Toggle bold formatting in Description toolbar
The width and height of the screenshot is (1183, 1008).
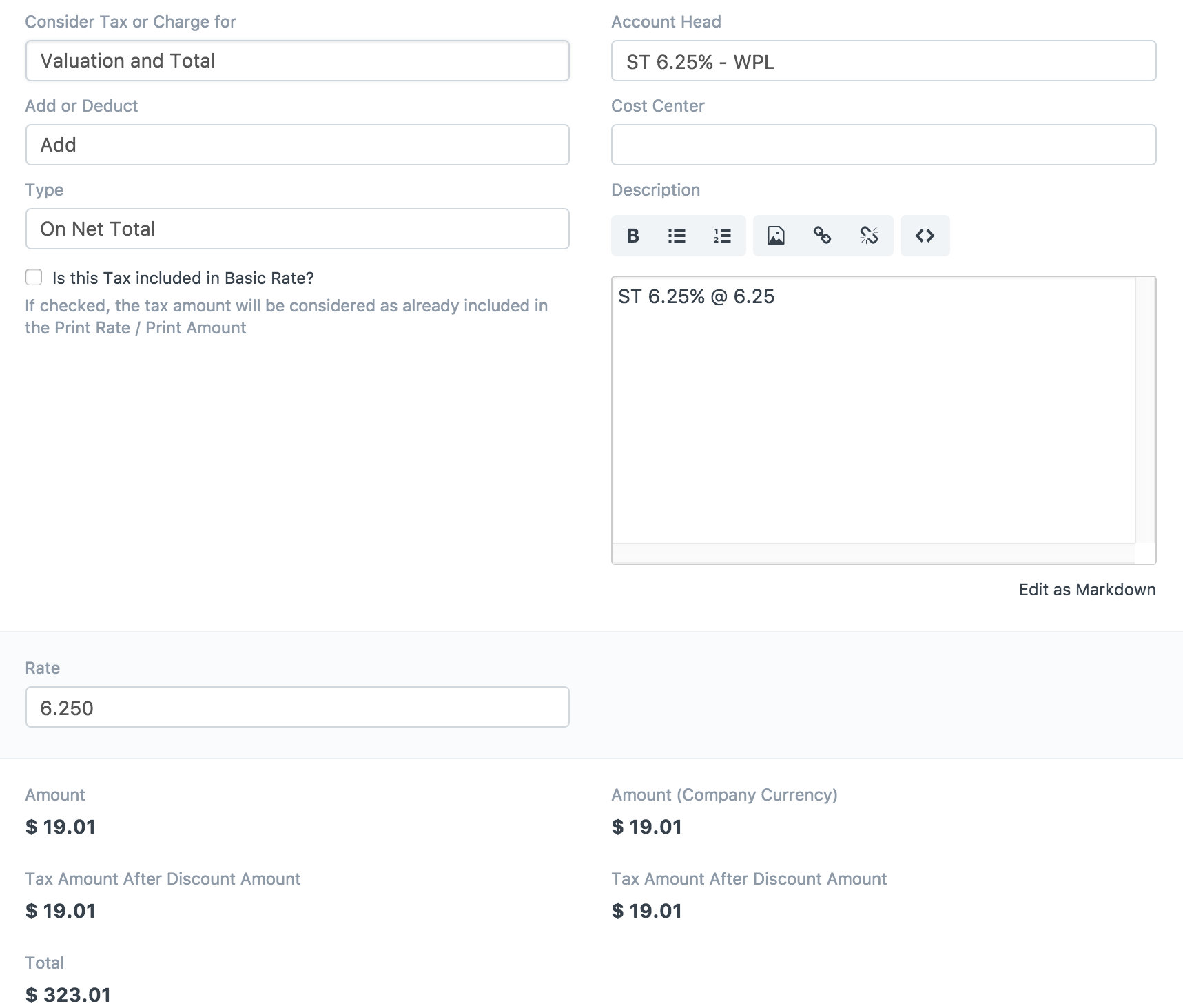tap(633, 236)
